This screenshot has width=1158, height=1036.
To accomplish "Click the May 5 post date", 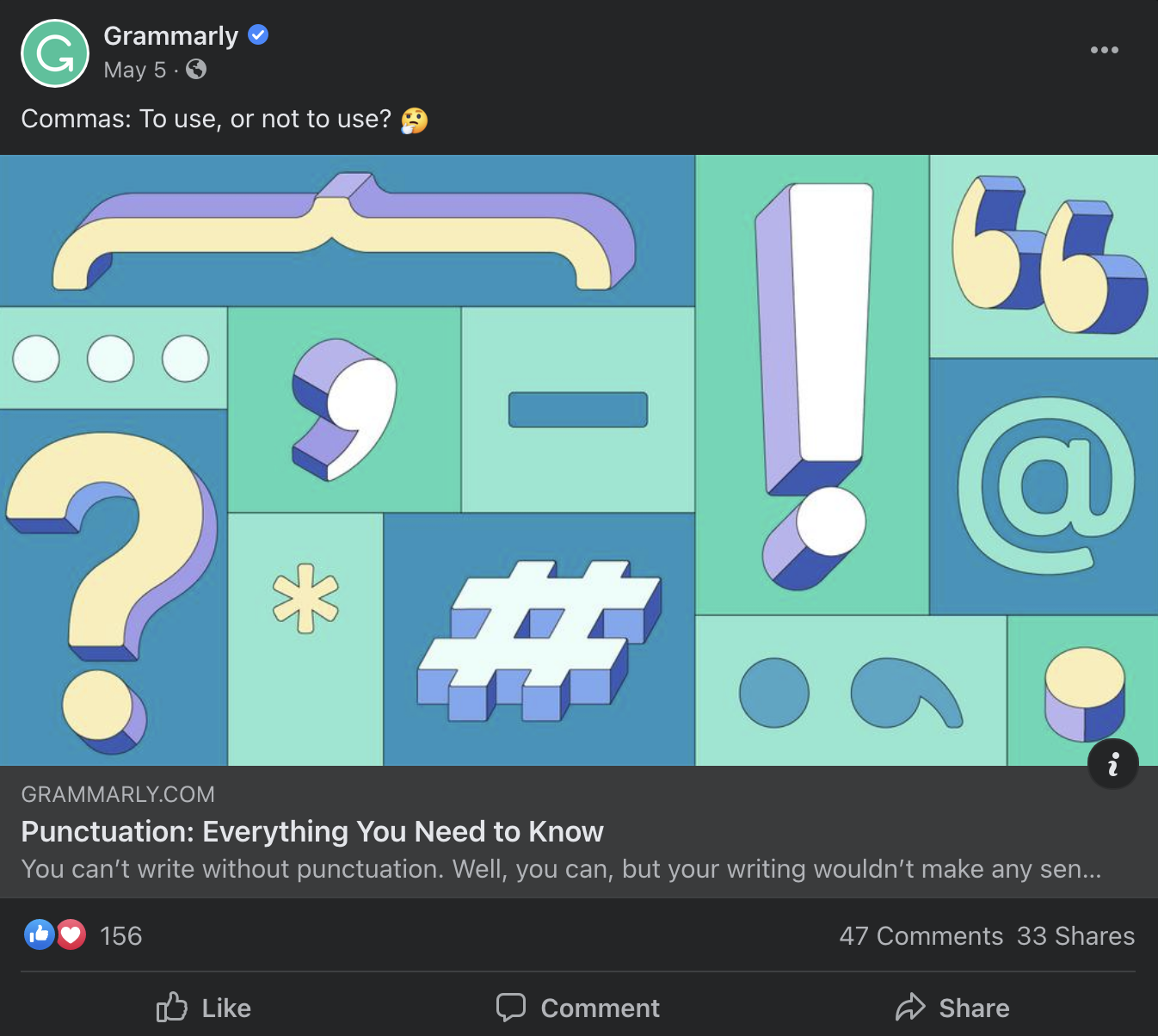I will click(134, 70).
